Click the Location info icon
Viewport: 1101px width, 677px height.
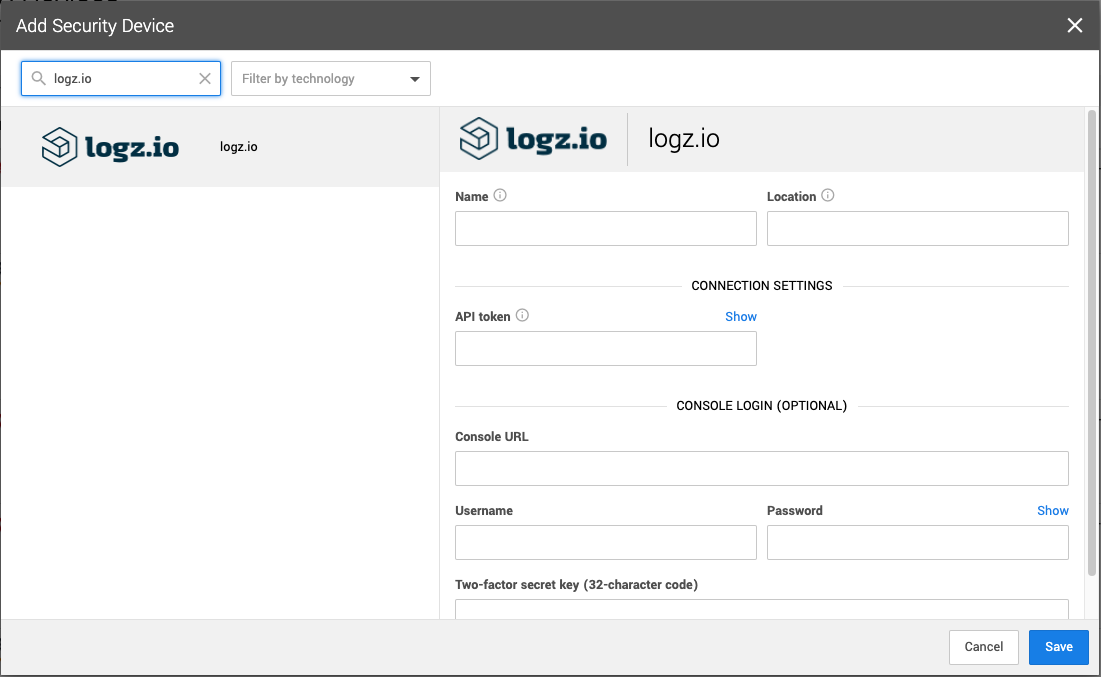pyautogui.click(x=828, y=195)
